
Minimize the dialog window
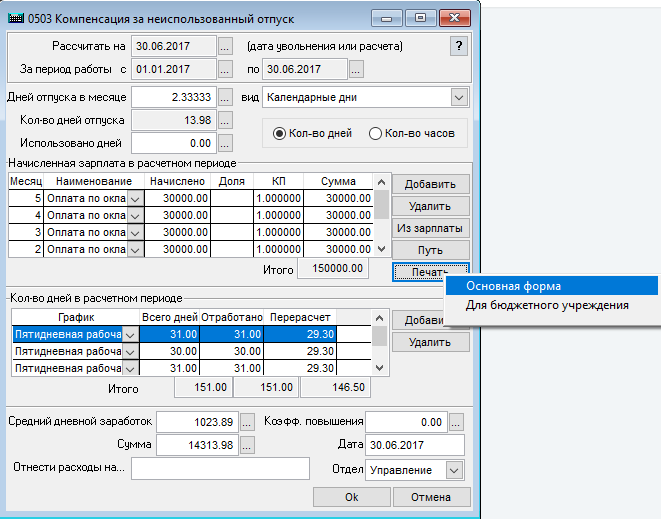(x=387, y=19)
